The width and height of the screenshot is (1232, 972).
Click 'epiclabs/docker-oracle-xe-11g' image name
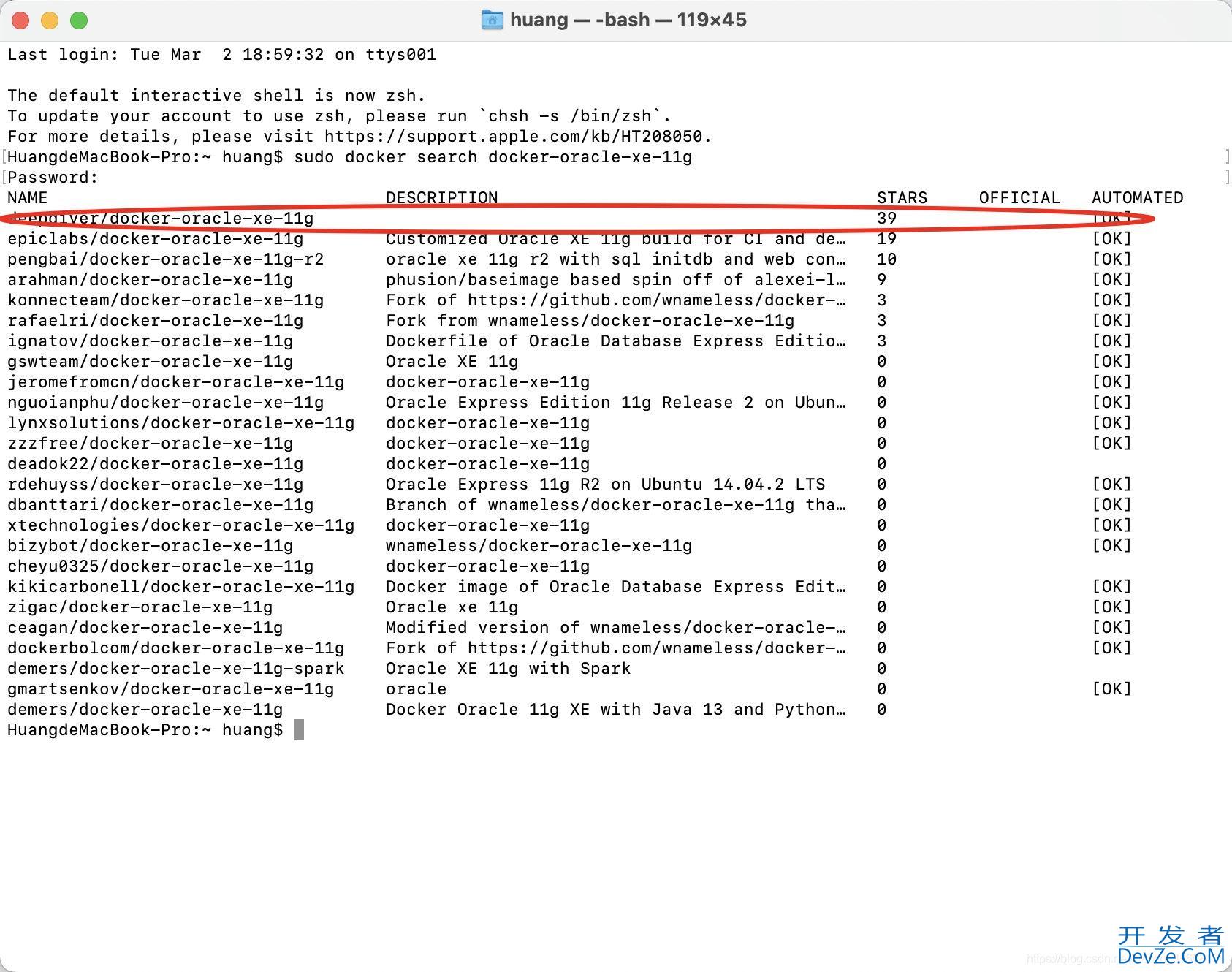tap(156, 238)
